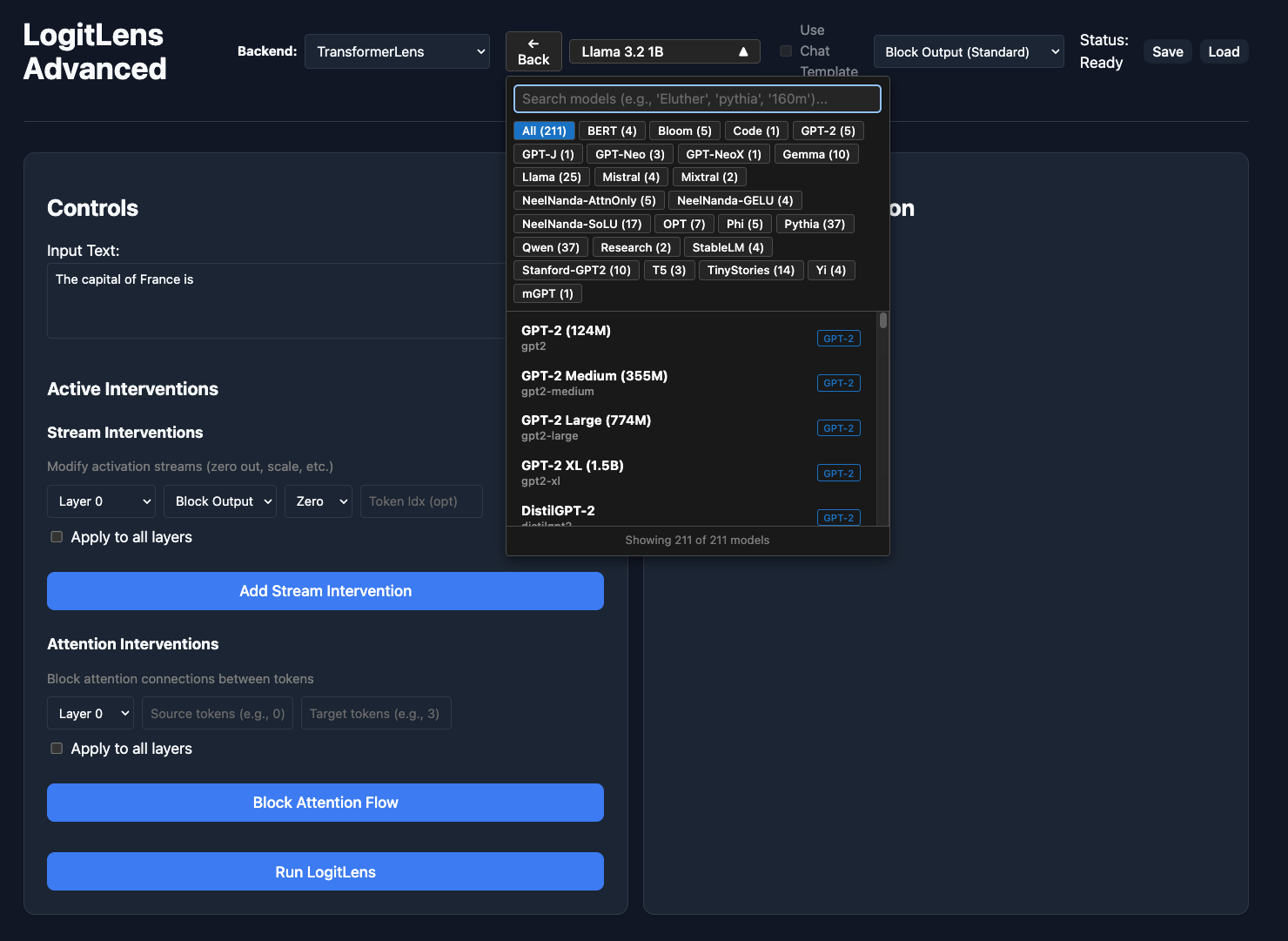Filter models by Mixtral (2)
1288x941 pixels.
click(709, 177)
